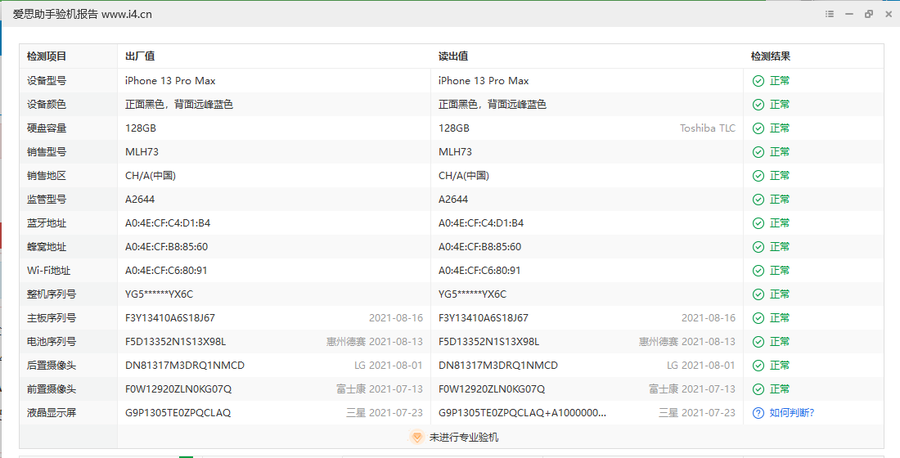900x458 pixels.
Task: Click the 整机序列号 row label
Action: [51, 294]
